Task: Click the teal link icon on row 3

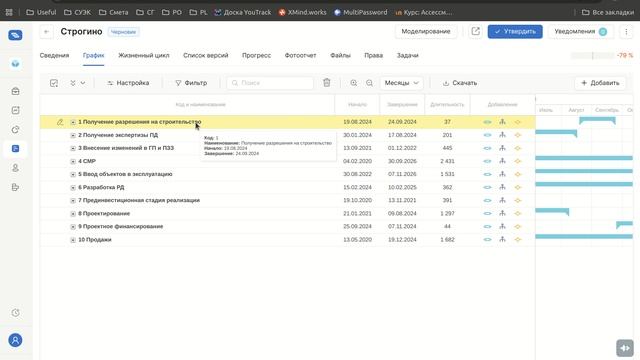Action: [x=487, y=148]
